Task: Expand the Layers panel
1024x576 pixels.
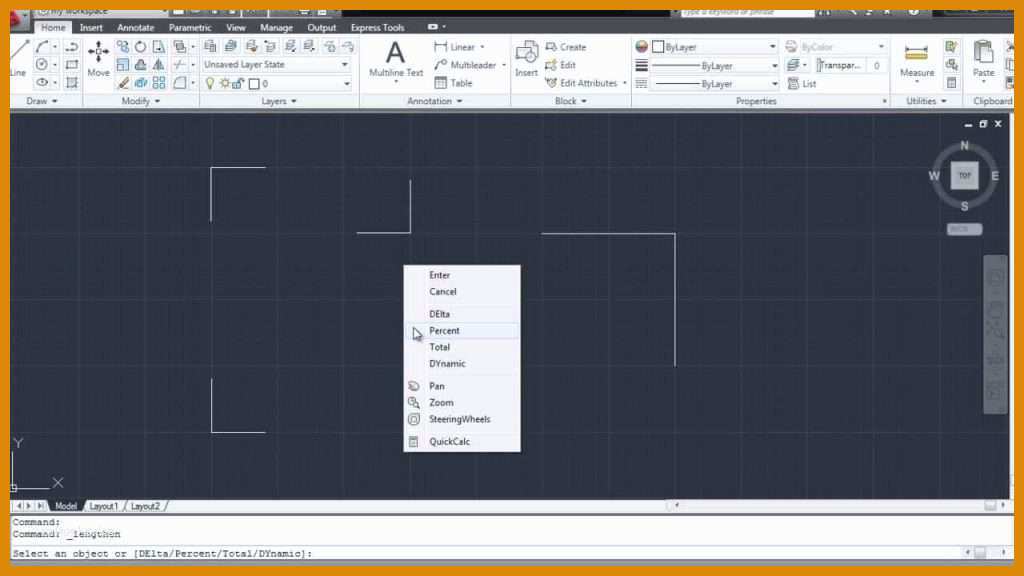Action: pos(279,101)
